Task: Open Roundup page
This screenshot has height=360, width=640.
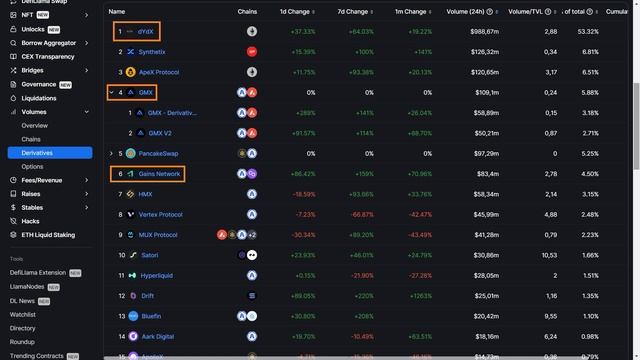Action: [22, 342]
